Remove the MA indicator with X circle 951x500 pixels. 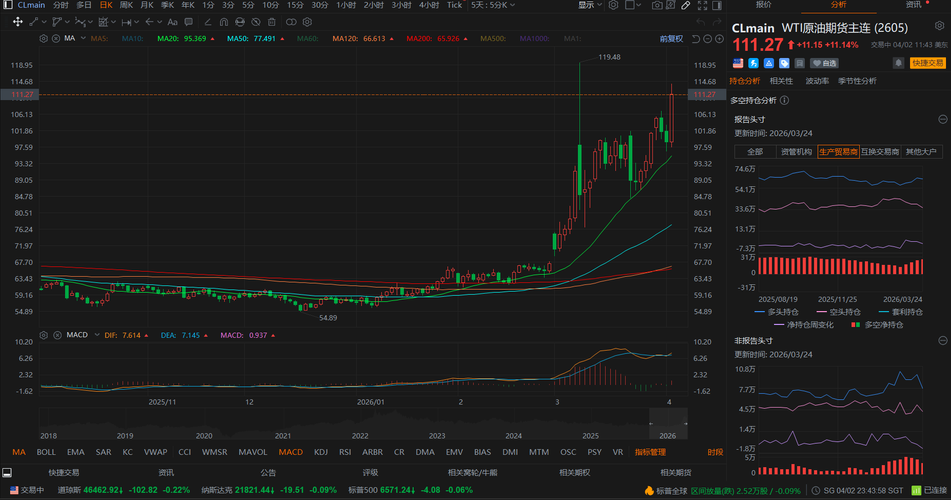click(56, 38)
